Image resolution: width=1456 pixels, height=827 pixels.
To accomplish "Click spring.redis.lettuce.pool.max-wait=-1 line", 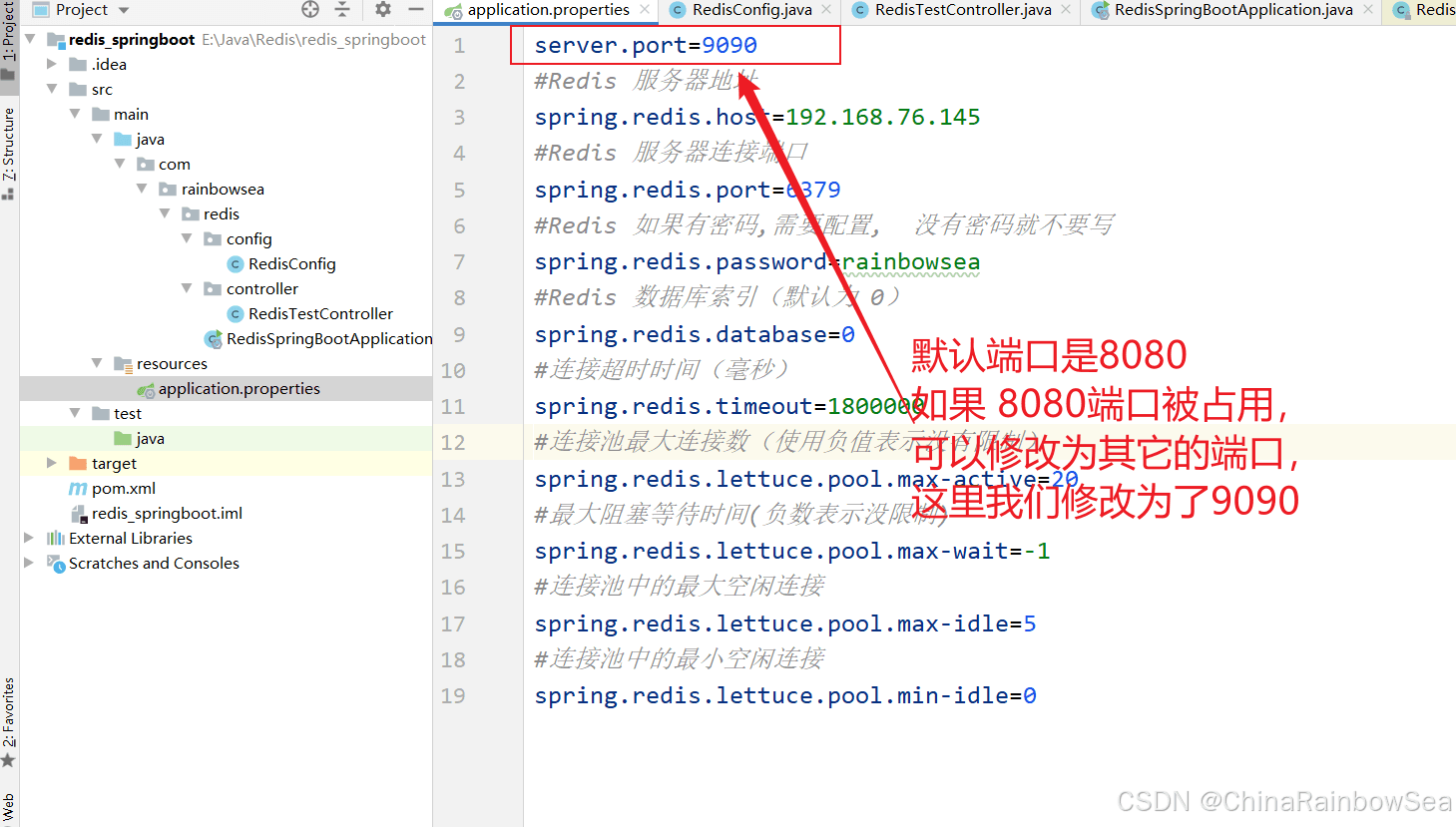I will (x=792, y=551).
